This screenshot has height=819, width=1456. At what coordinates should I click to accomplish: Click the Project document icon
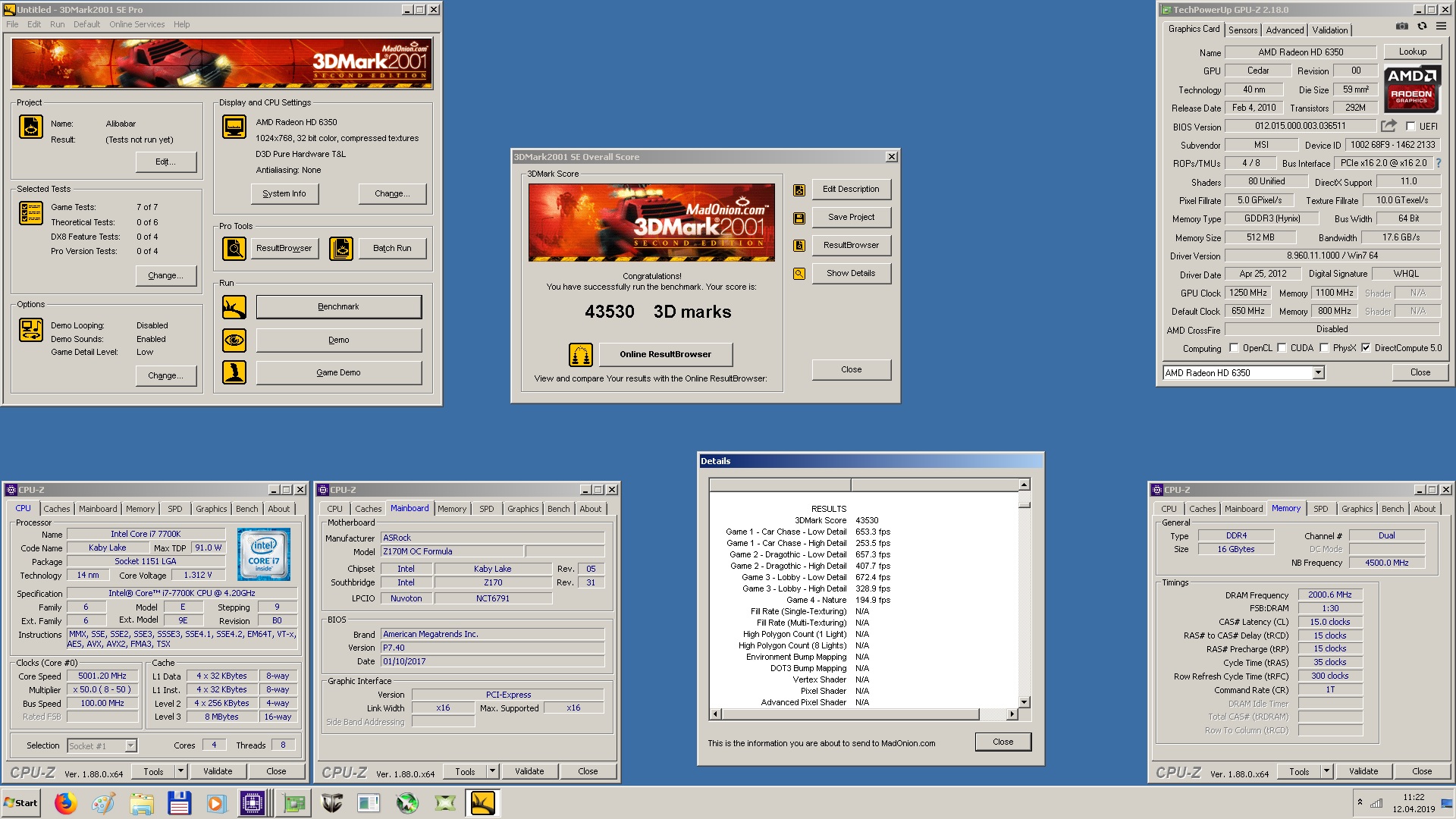(x=31, y=127)
